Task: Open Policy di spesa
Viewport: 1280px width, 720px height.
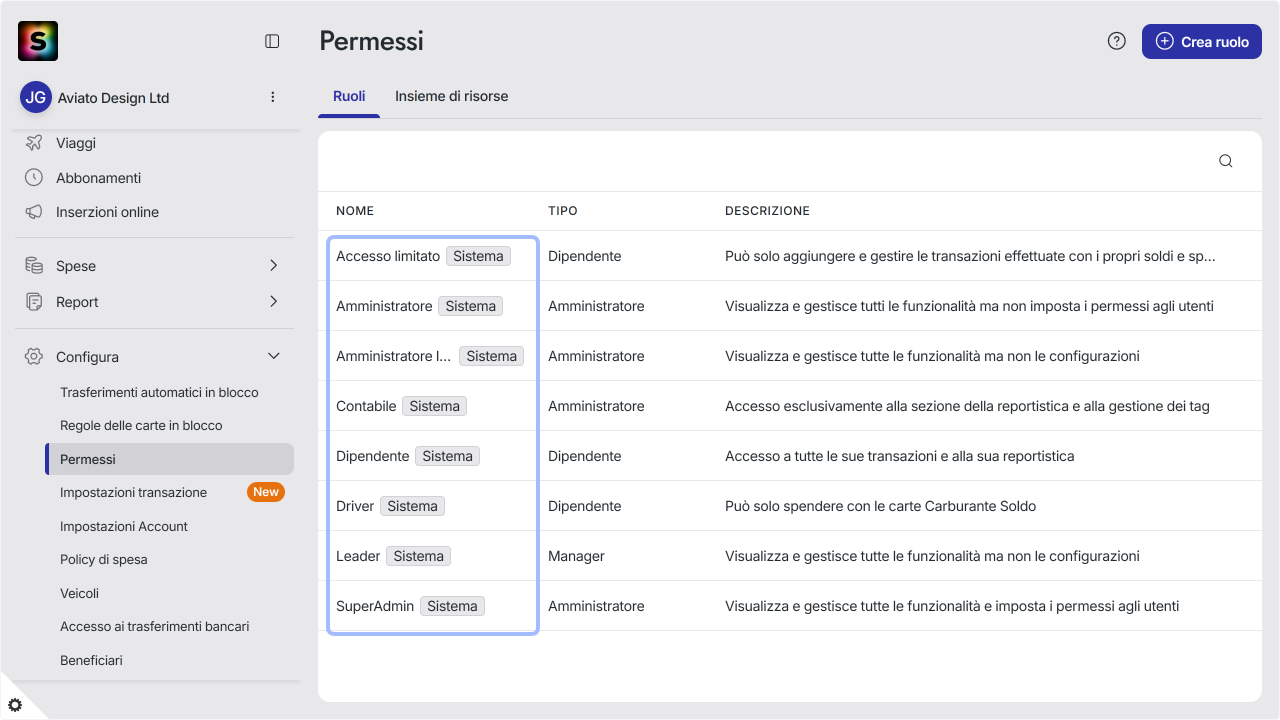Action: click(104, 559)
